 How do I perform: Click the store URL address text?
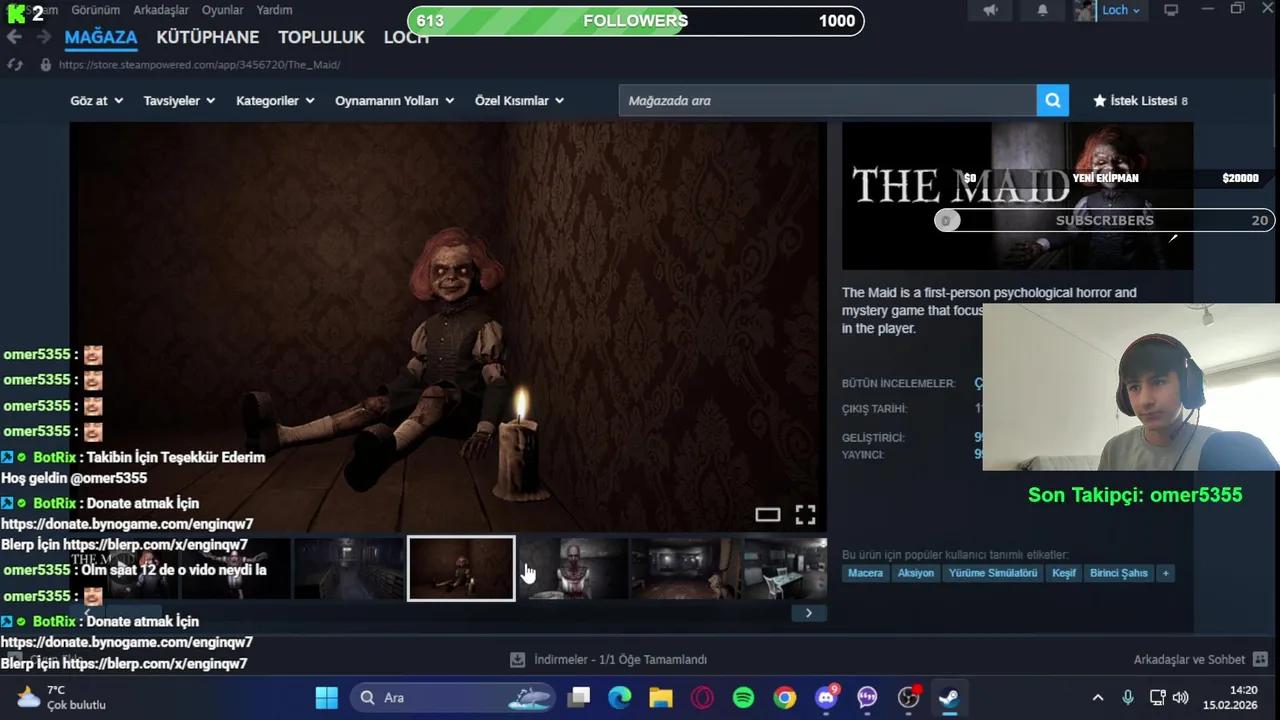coord(199,65)
